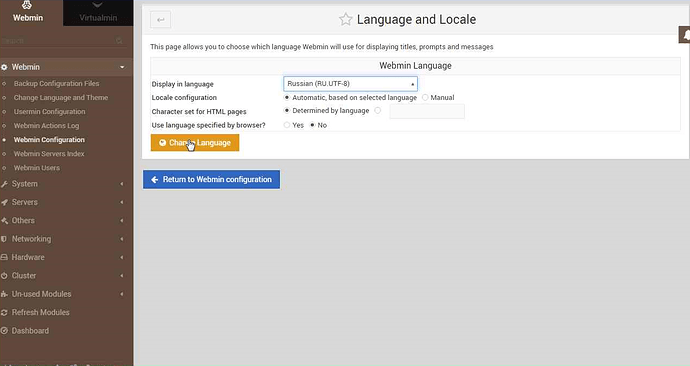
Task: Open the Dashboard link
Action: click(x=30, y=331)
